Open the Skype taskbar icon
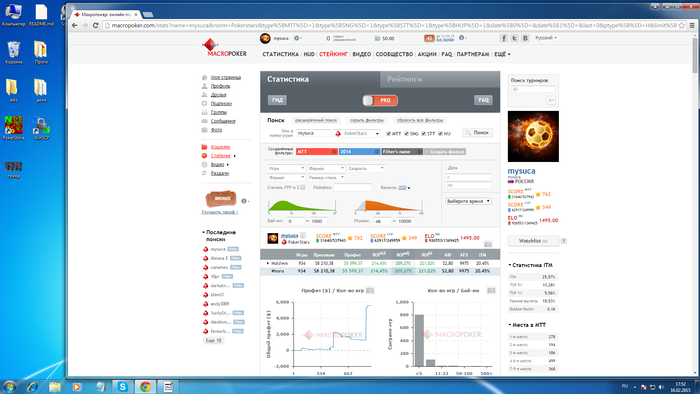The image size is (700, 394). click(122, 386)
